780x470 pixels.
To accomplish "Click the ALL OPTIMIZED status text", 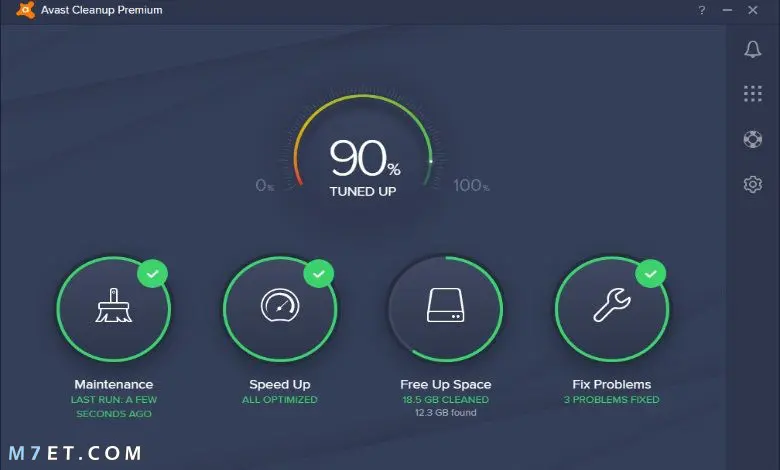I will pos(280,400).
